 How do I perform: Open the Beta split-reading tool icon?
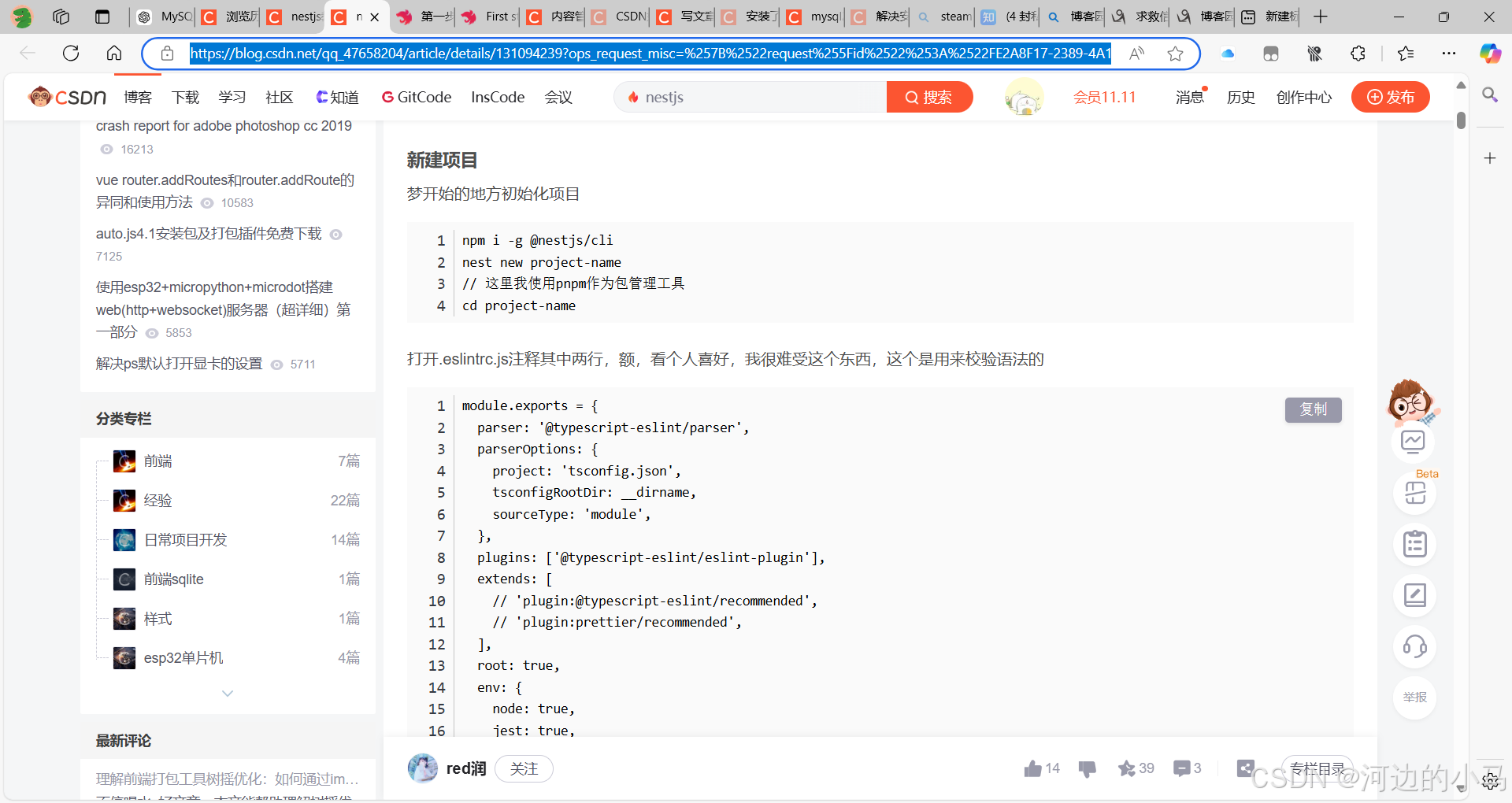(x=1414, y=492)
